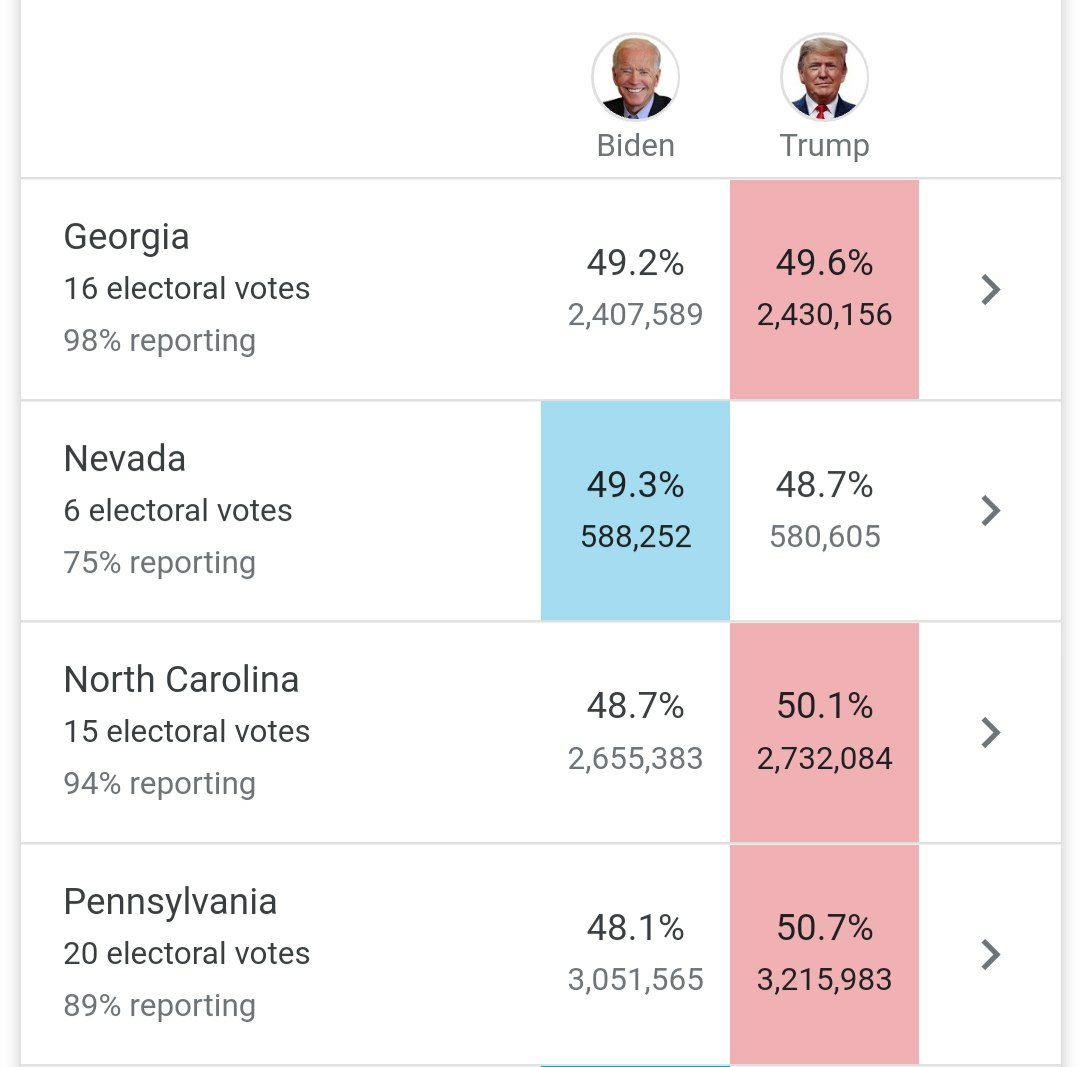Click Trump's 580,605 Nevada vote count
Viewport: 1080px width, 1067px height.
click(824, 537)
